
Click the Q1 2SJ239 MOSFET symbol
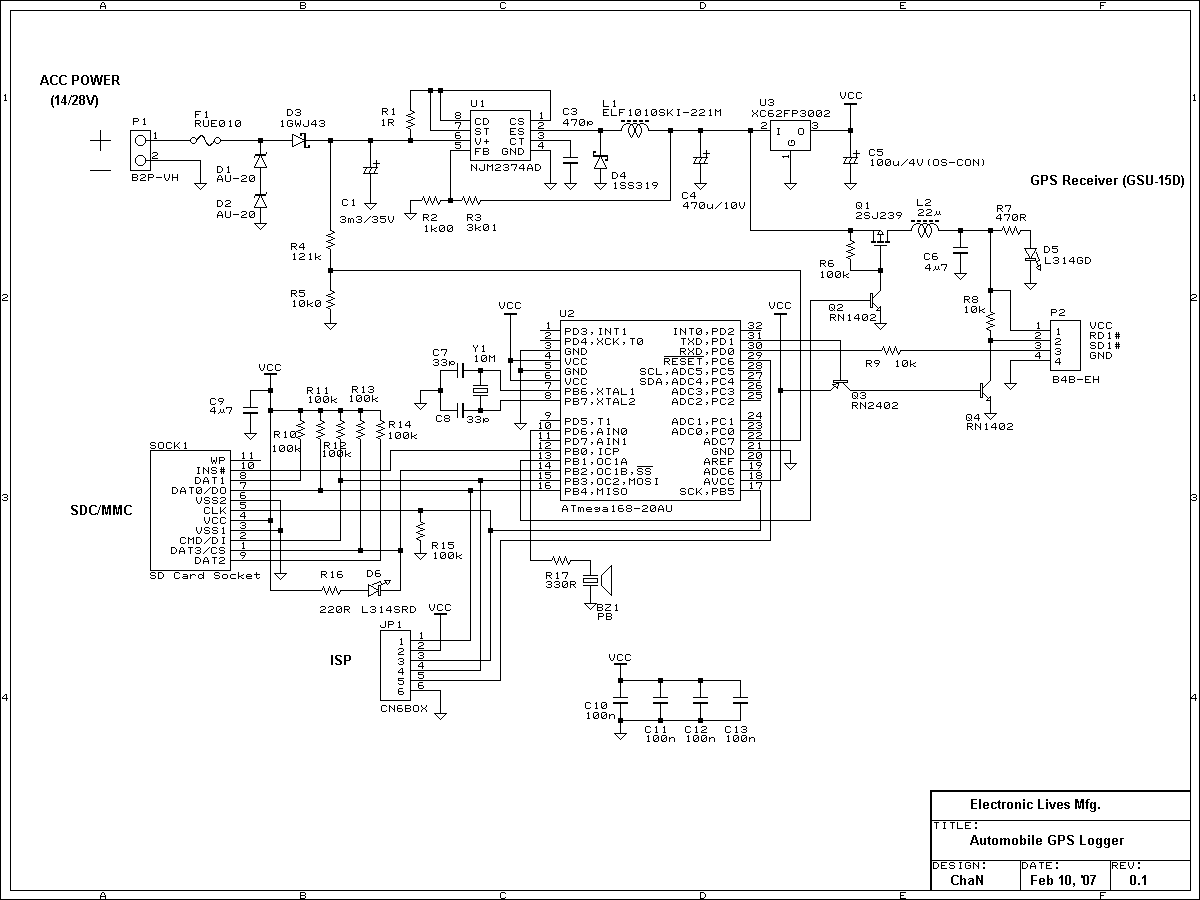coord(881,238)
